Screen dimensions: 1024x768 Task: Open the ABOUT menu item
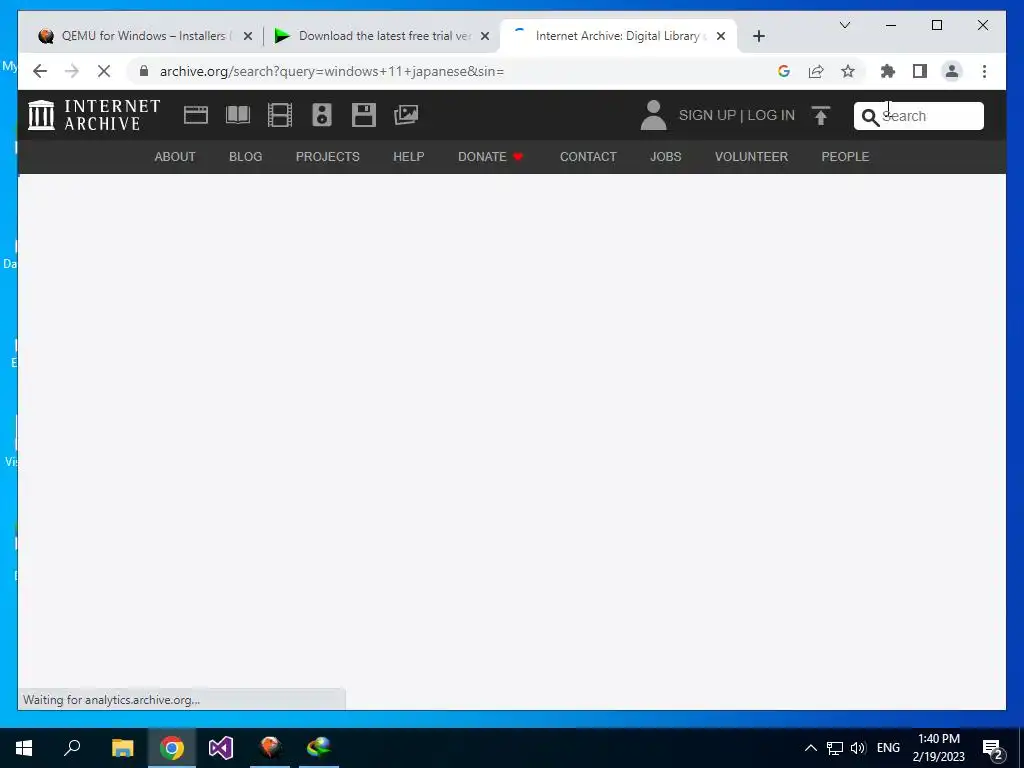[x=175, y=157]
